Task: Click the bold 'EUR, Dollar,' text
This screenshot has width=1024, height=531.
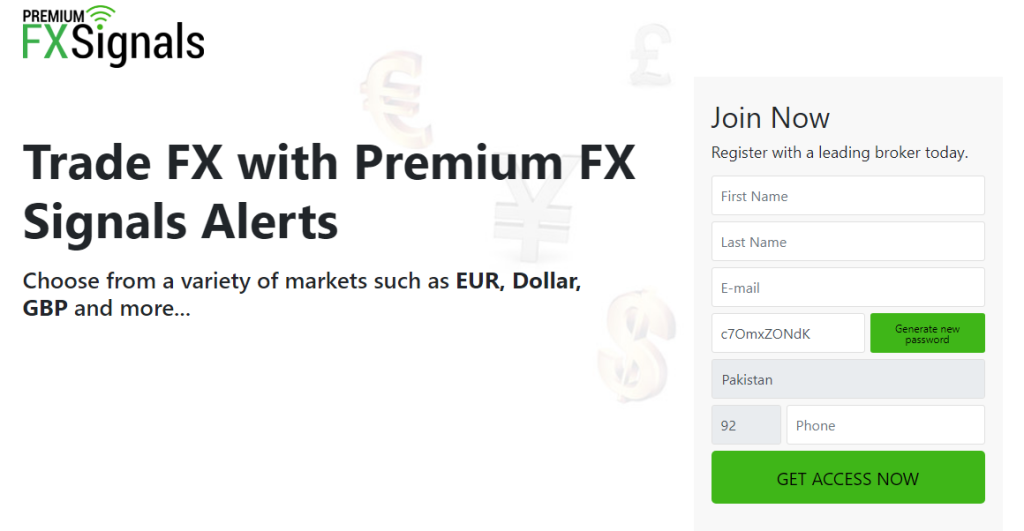Action: 518,281
